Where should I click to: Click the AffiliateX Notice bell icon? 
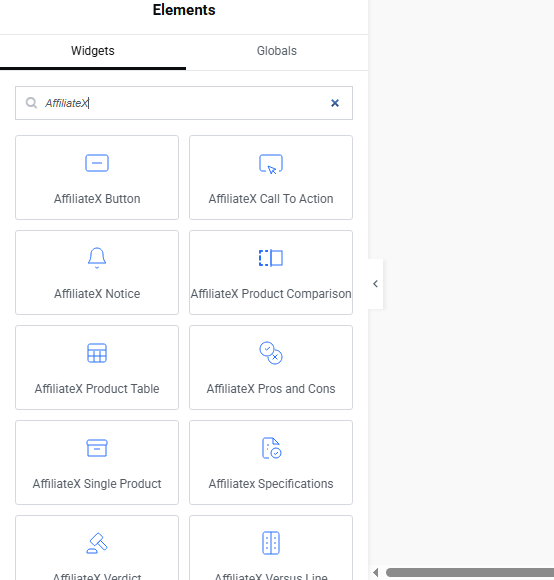tap(97, 258)
